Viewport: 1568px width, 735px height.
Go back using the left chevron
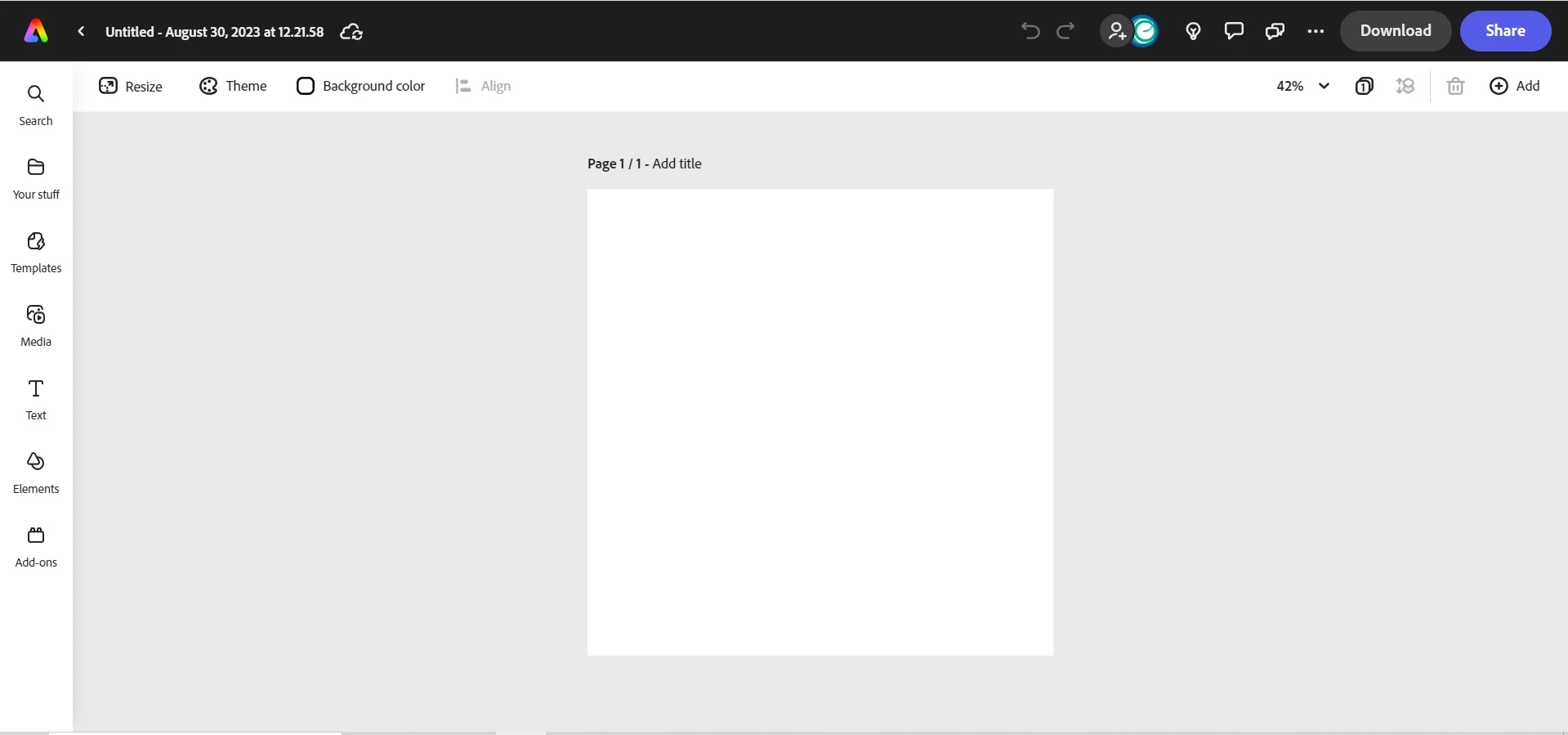point(81,31)
